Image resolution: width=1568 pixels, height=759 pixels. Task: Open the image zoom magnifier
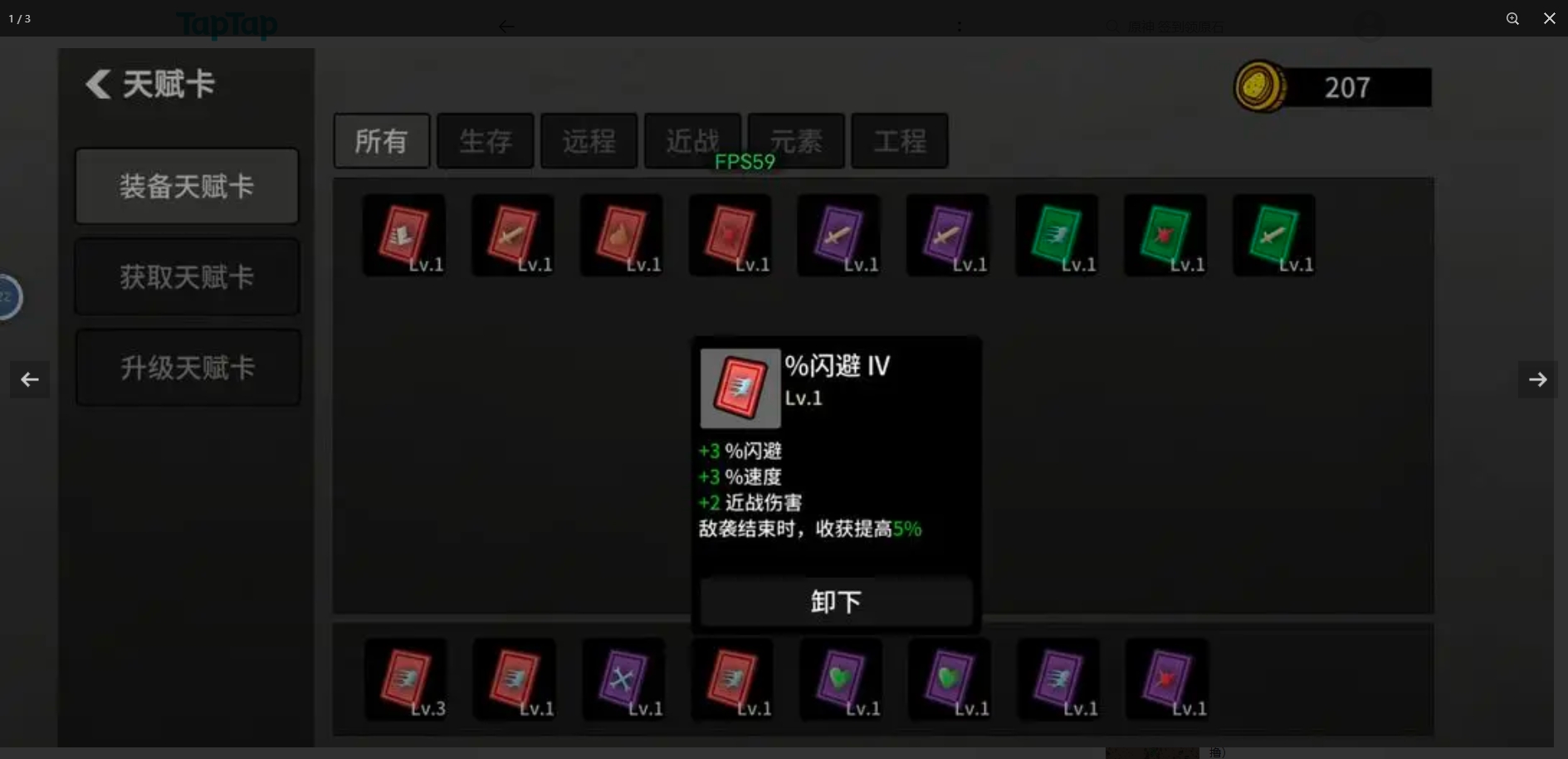(x=1512, y=18)
